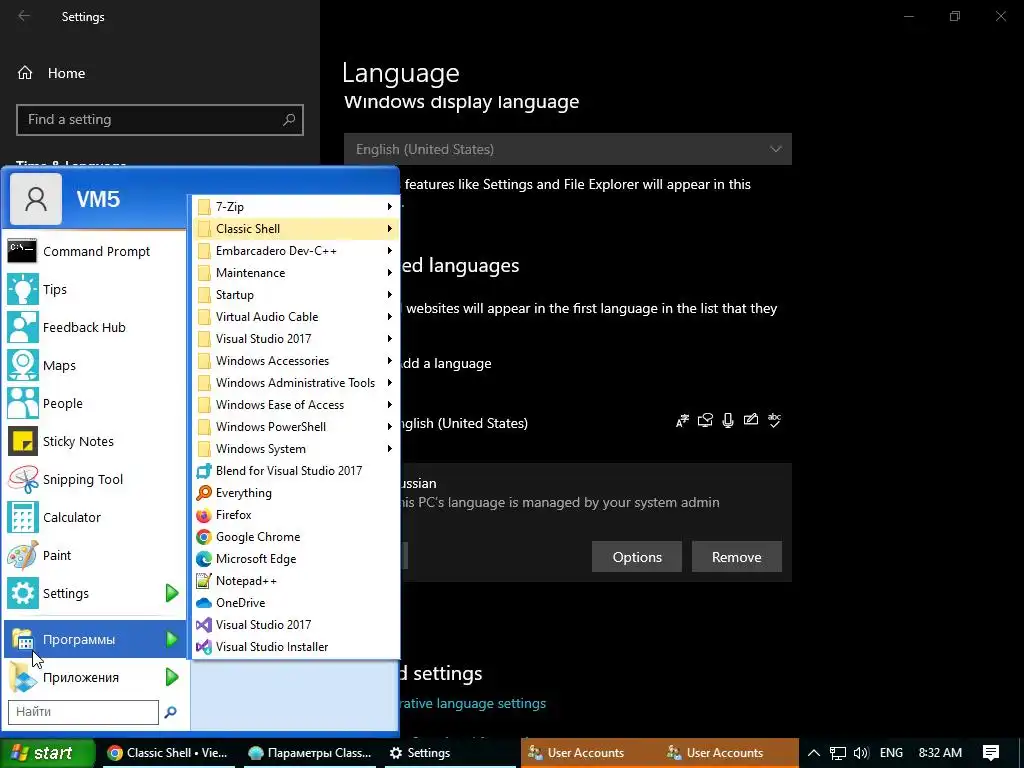Viewport: 1024px width, 768px height.
Task: Click Add a language
Action: point(446,363)
